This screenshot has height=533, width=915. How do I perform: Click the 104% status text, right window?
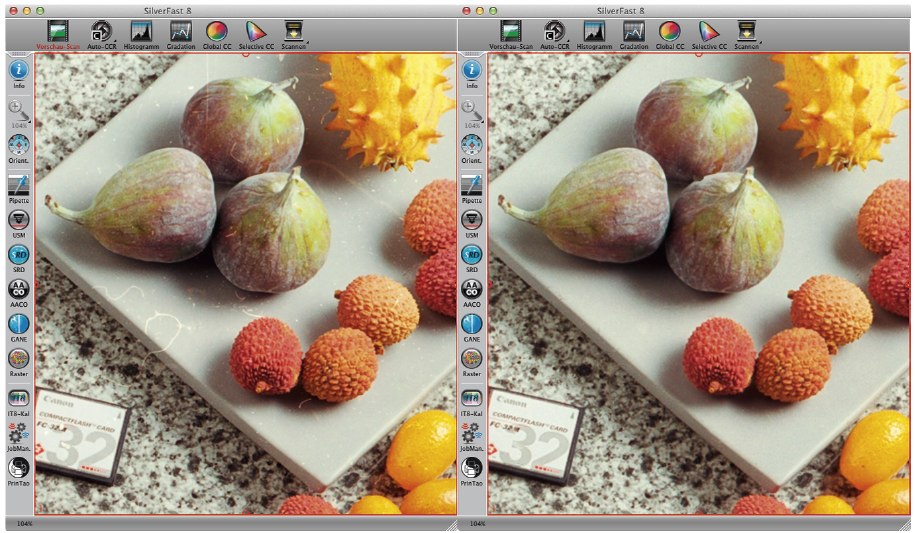[x=477, y=524]
